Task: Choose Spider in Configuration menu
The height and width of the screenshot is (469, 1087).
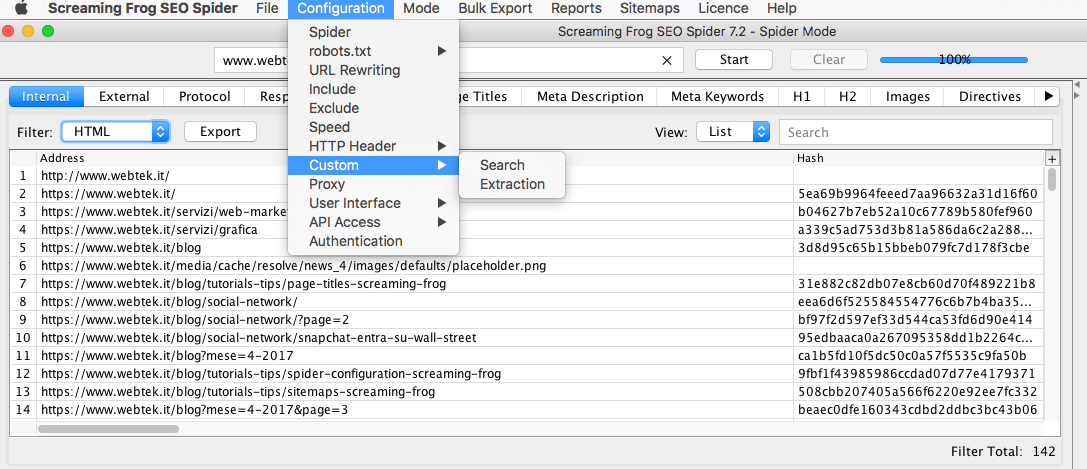Action: [373, 32]
